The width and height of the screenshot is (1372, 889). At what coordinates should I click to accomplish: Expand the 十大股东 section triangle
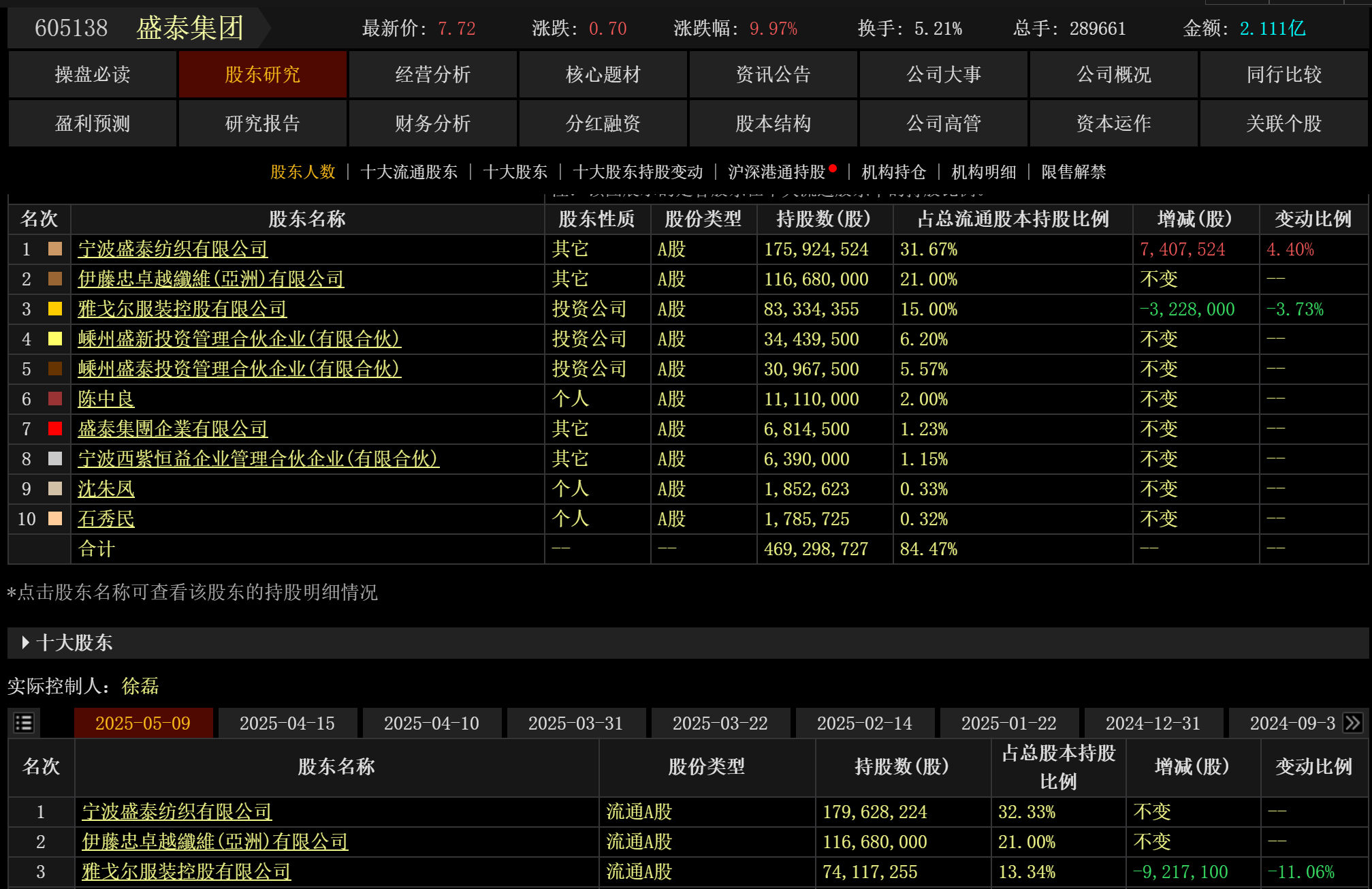pyautogui.click(x=25, y=642)
